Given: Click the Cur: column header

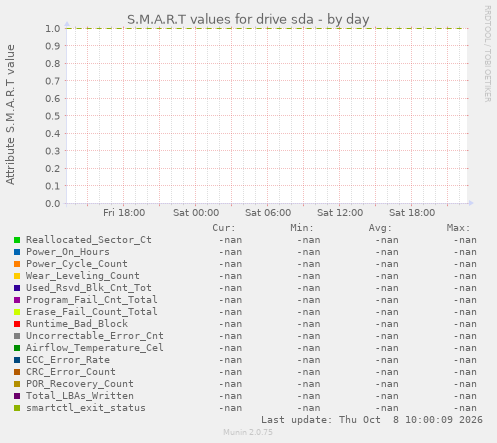Looking at the screenshot, I should (x=224, y=228).
